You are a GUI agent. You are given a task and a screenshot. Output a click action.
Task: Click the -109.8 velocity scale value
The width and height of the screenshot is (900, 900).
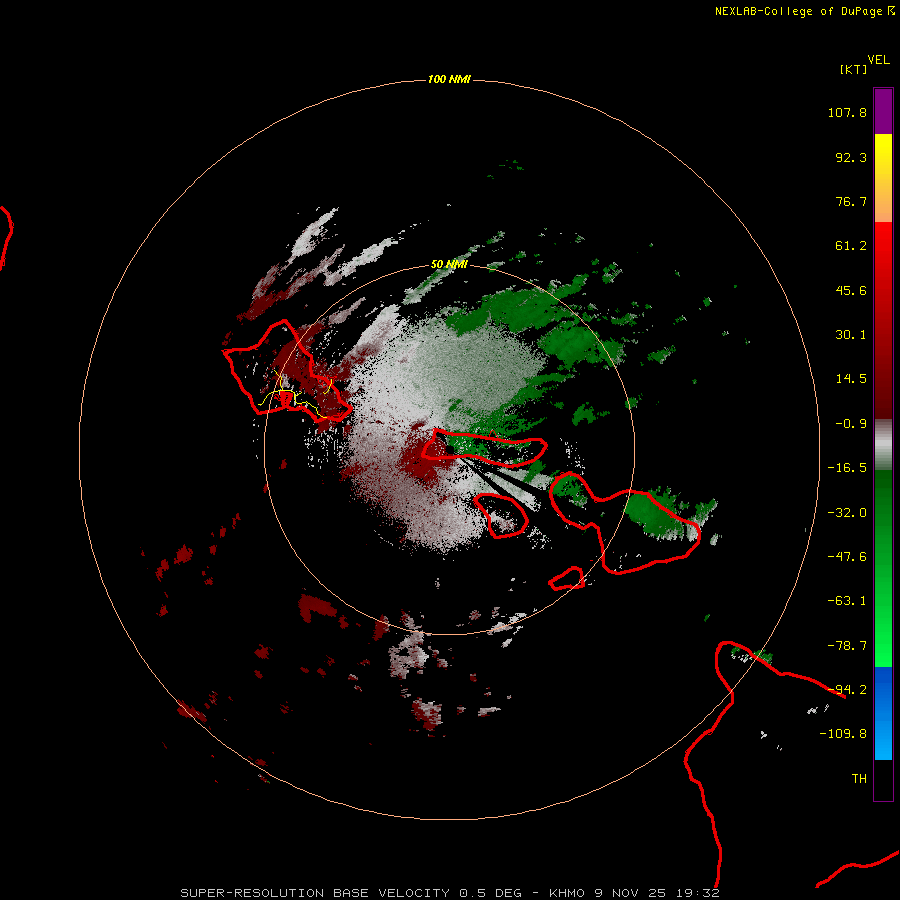coord(843,734)
